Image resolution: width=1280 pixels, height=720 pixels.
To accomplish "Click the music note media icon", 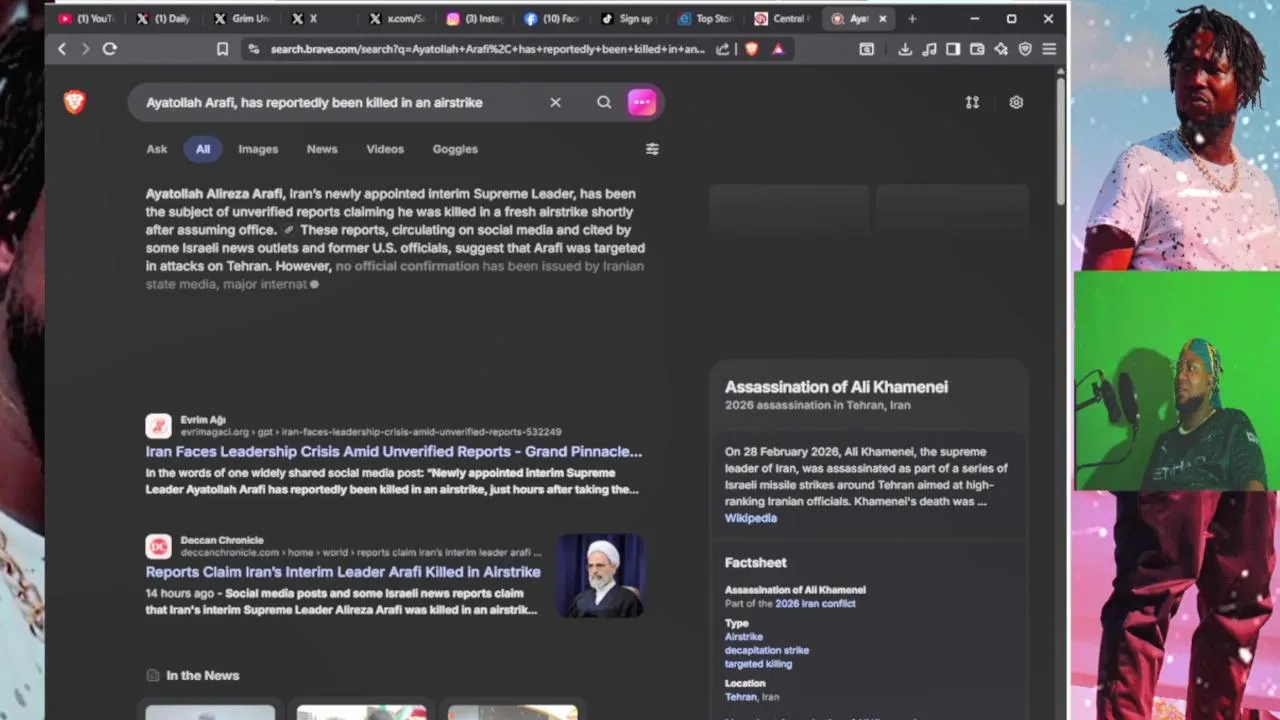I will pyautogui.click(x=929, y=49).
